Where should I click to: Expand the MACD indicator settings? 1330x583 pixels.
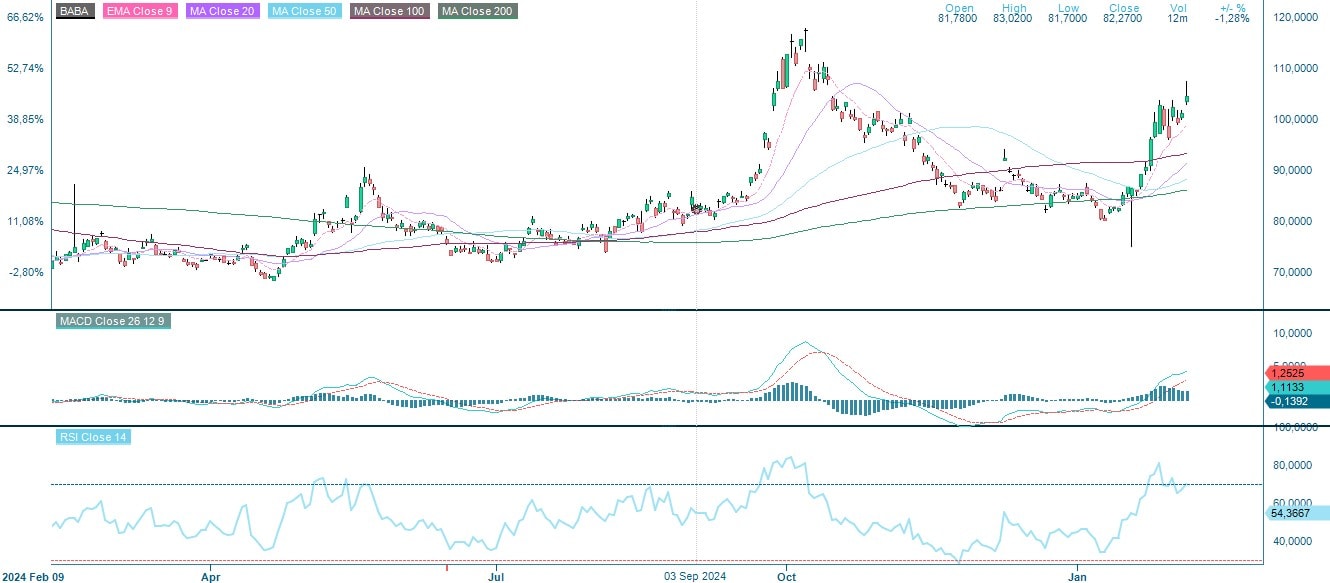click(x=111, y=322)
